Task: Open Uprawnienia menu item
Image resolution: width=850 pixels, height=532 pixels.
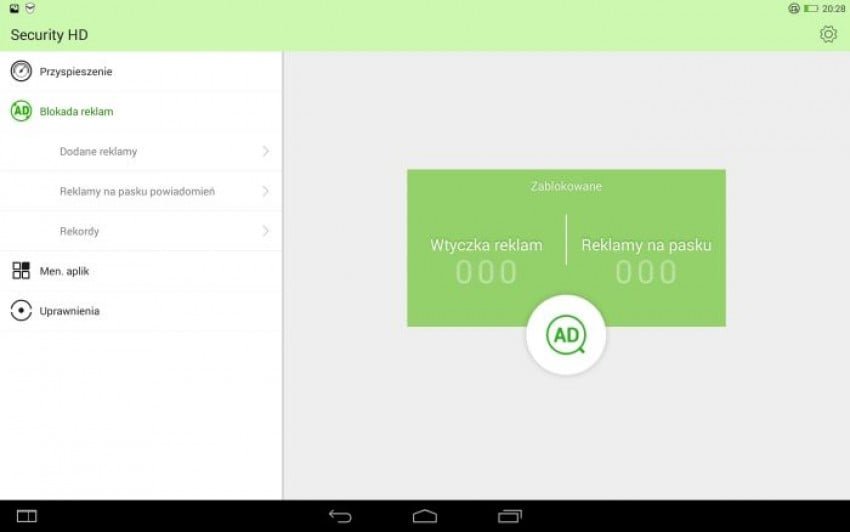Action: 141,311
